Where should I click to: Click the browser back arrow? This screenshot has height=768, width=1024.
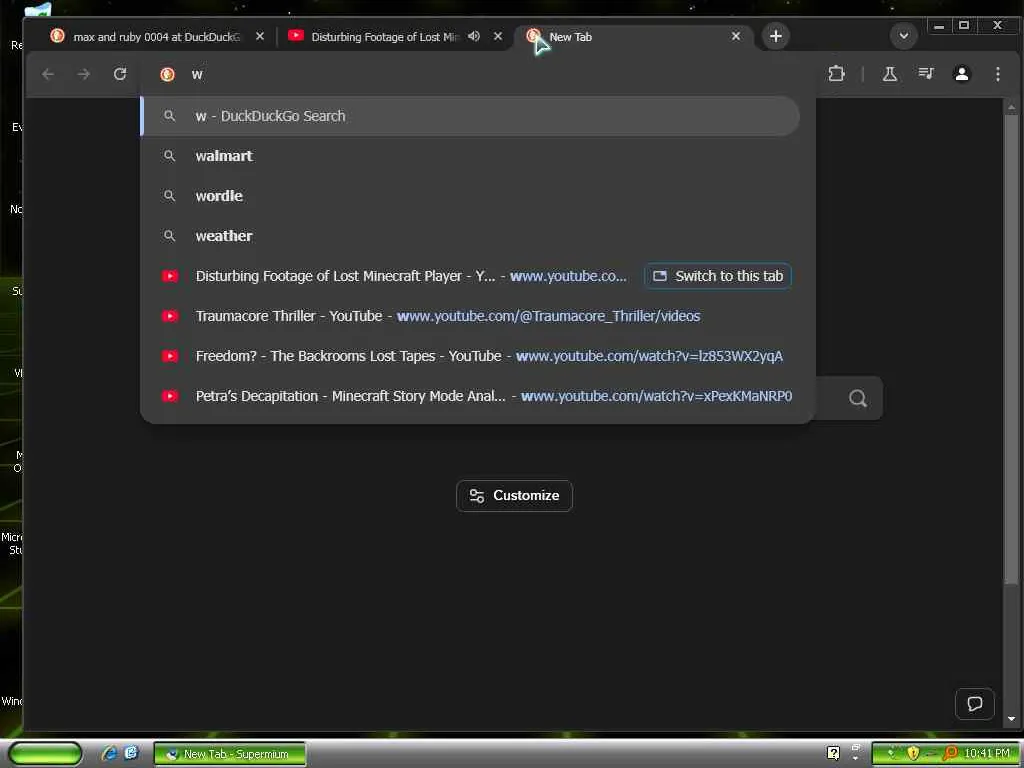(48, 74)
